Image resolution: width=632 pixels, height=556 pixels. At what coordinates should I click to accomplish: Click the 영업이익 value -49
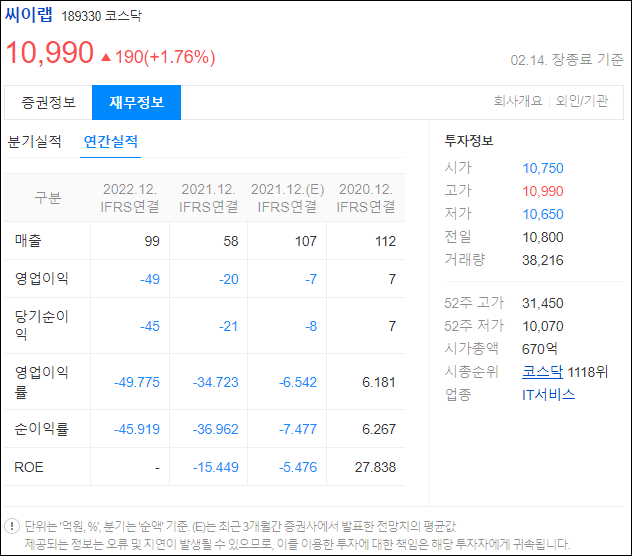point(150,279)
